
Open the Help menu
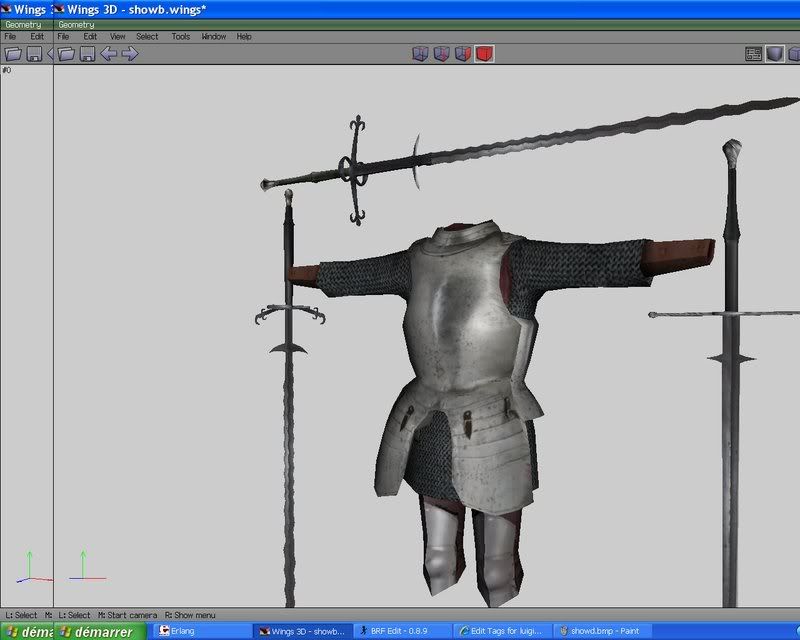pos(244,37)
